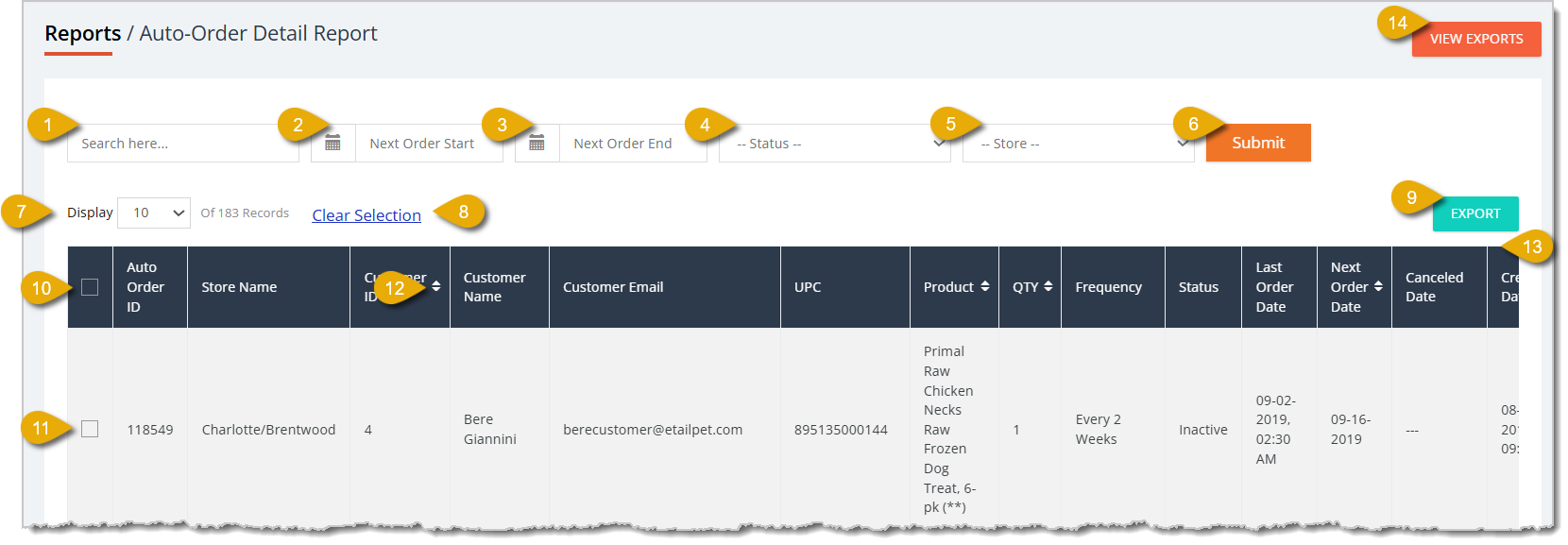Sort by Next Order Date arrows
Image resolution: width=1568 pixels, height=545 pixels.
[x=1378, y=286]
